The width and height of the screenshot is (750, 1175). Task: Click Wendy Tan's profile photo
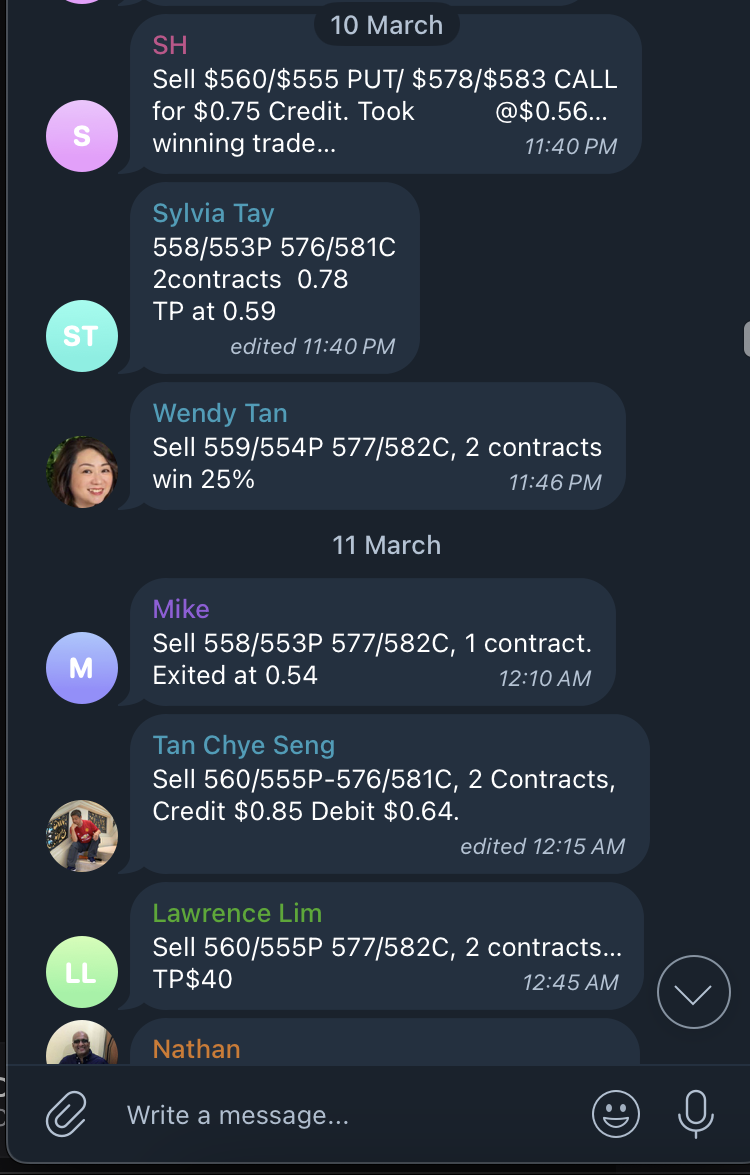pyautogui.click(x=82, y=472)
